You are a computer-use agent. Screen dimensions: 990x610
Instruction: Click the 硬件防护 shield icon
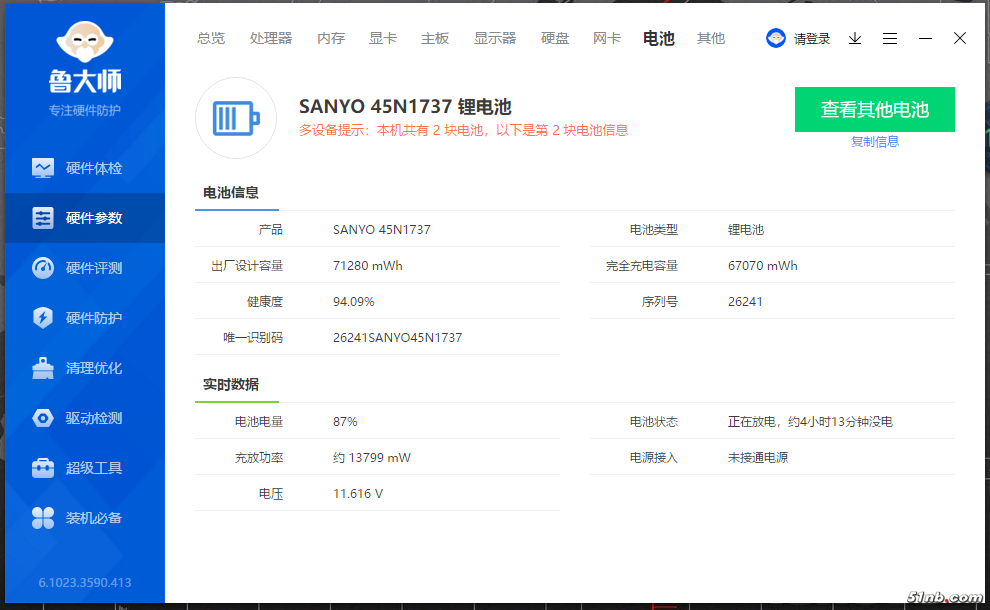point(43,318)
